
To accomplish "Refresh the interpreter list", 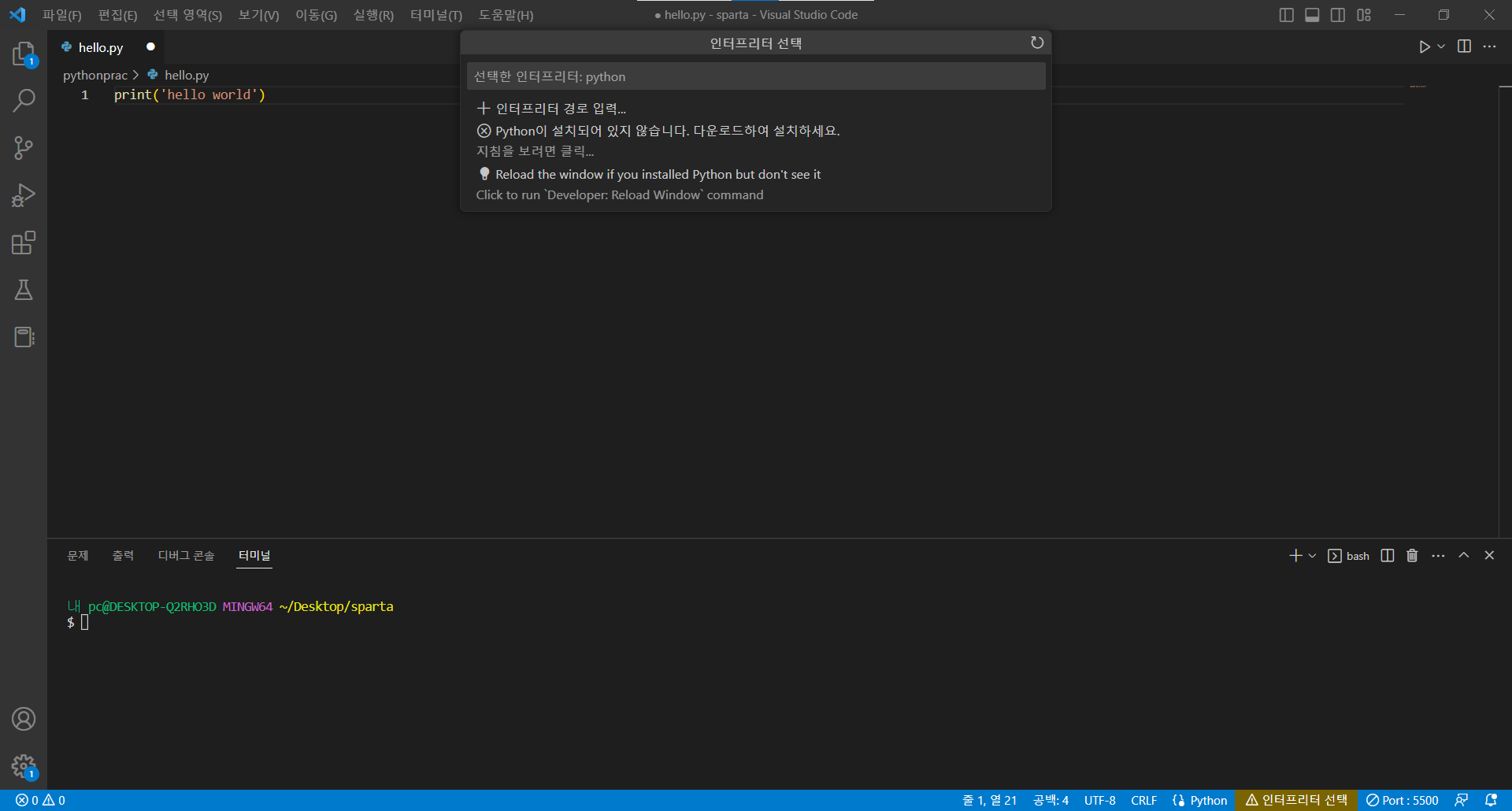I will coord(1037,43).
